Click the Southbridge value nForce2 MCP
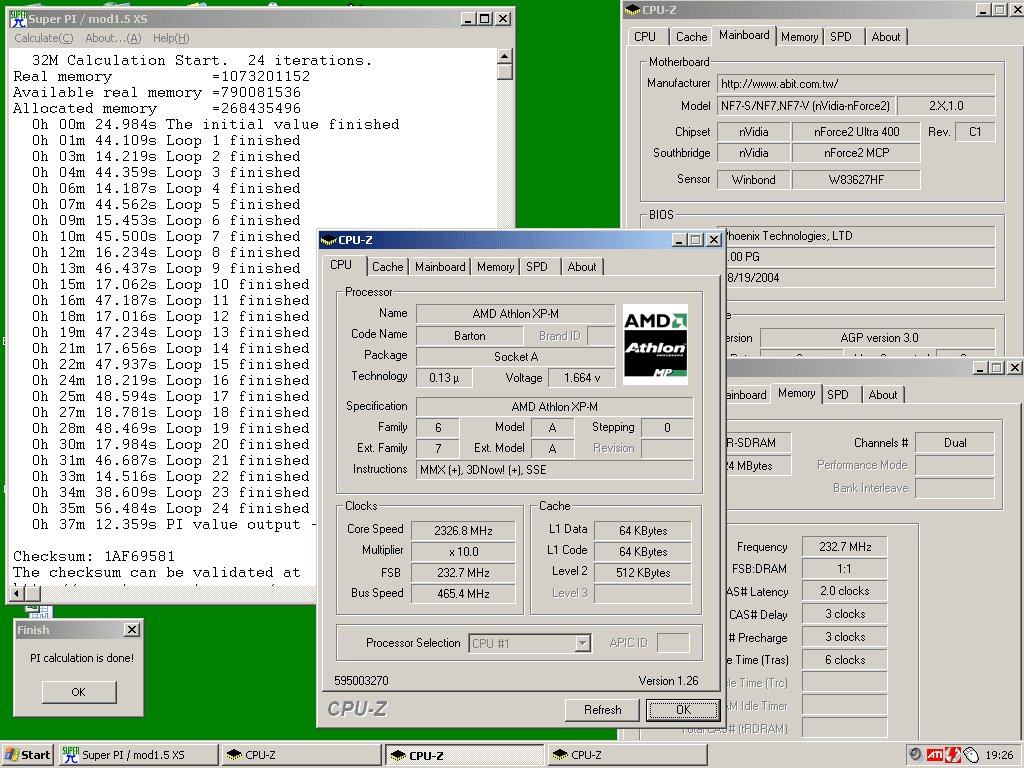 point(856,153)
